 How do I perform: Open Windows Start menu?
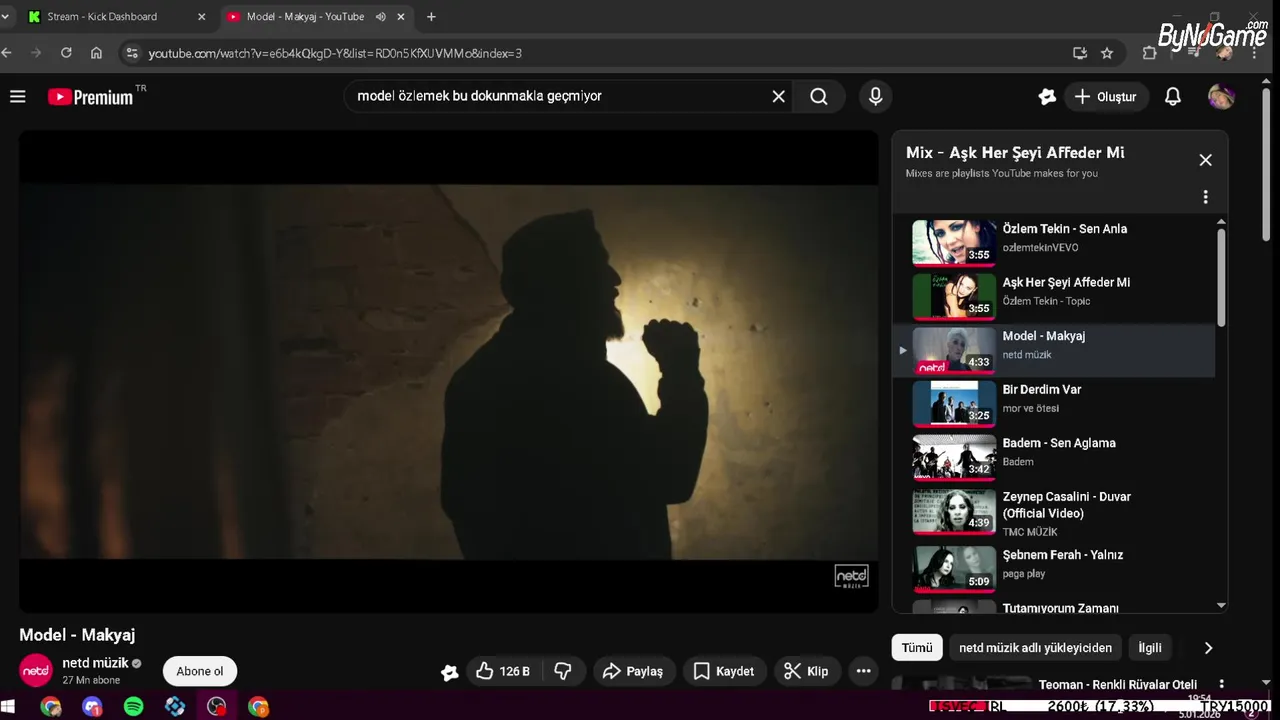[x=9, y=707]
